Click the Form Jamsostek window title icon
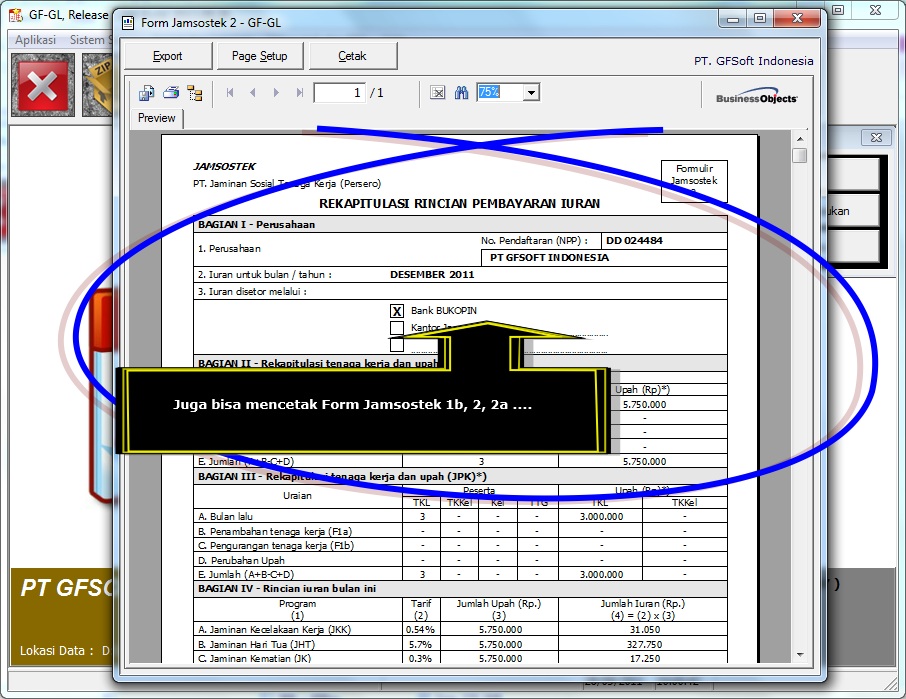Viewport: 906px width, 699px height. 128,23
